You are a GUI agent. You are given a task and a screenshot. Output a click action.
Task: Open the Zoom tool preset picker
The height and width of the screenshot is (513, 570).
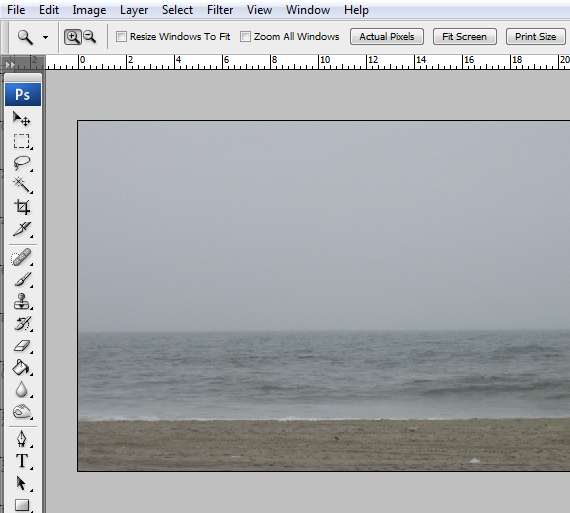click(x=45, y=37)
